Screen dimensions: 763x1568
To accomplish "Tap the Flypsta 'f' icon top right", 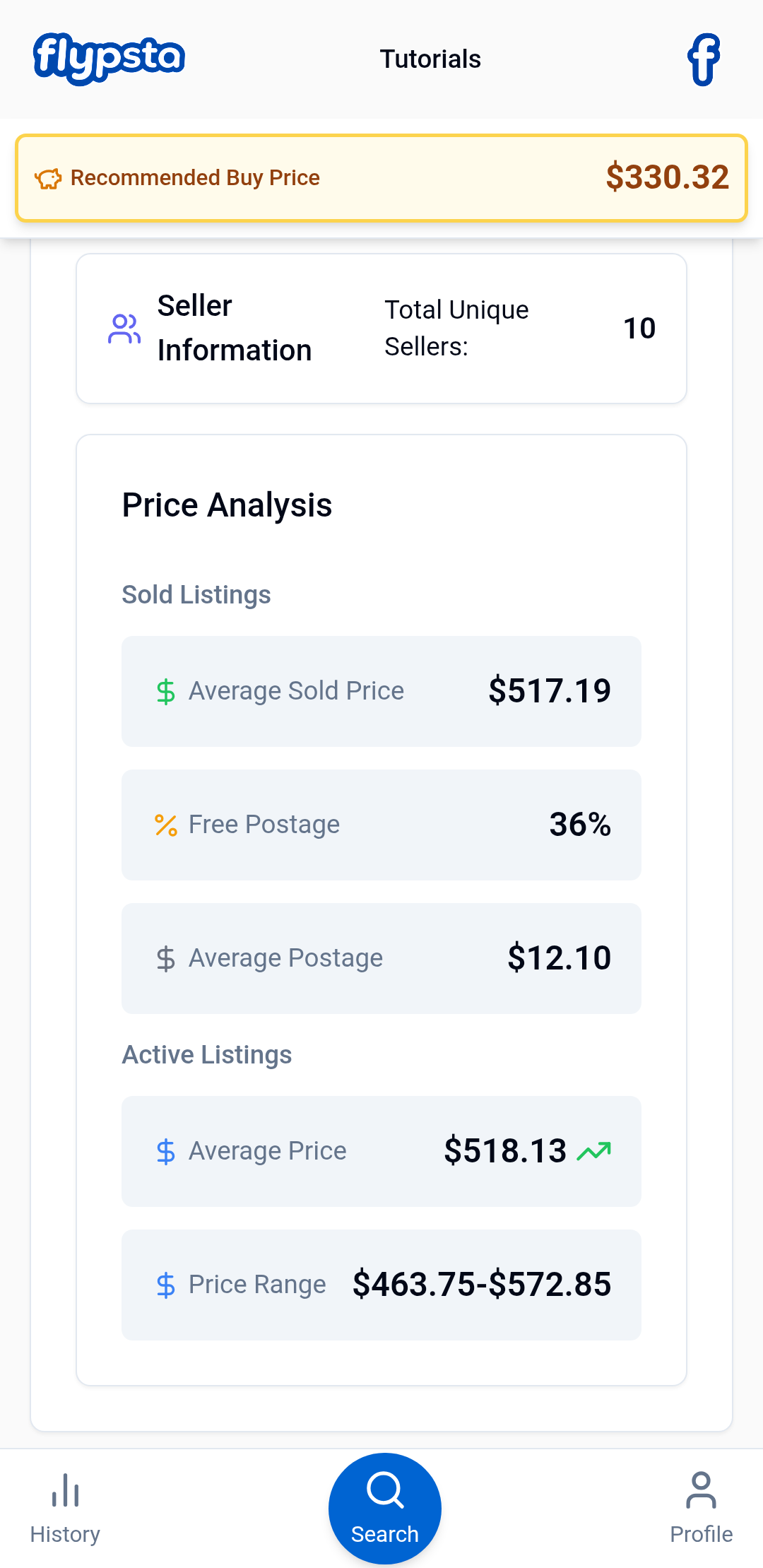I will 704,59.
